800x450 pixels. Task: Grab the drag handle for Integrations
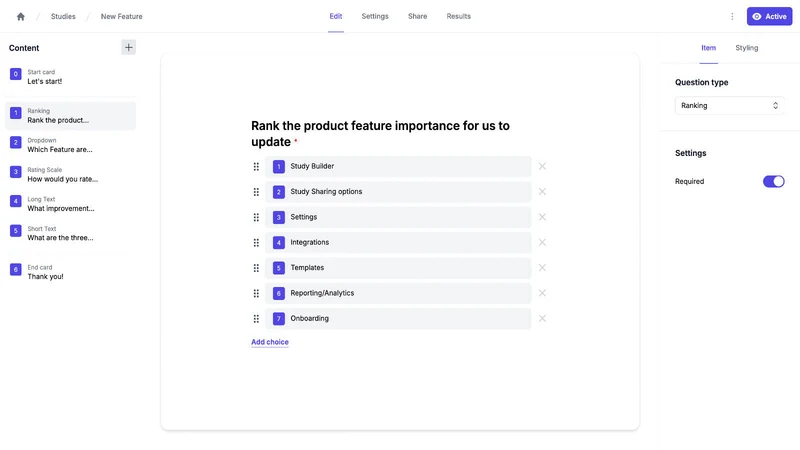click(x=256, y=242)
